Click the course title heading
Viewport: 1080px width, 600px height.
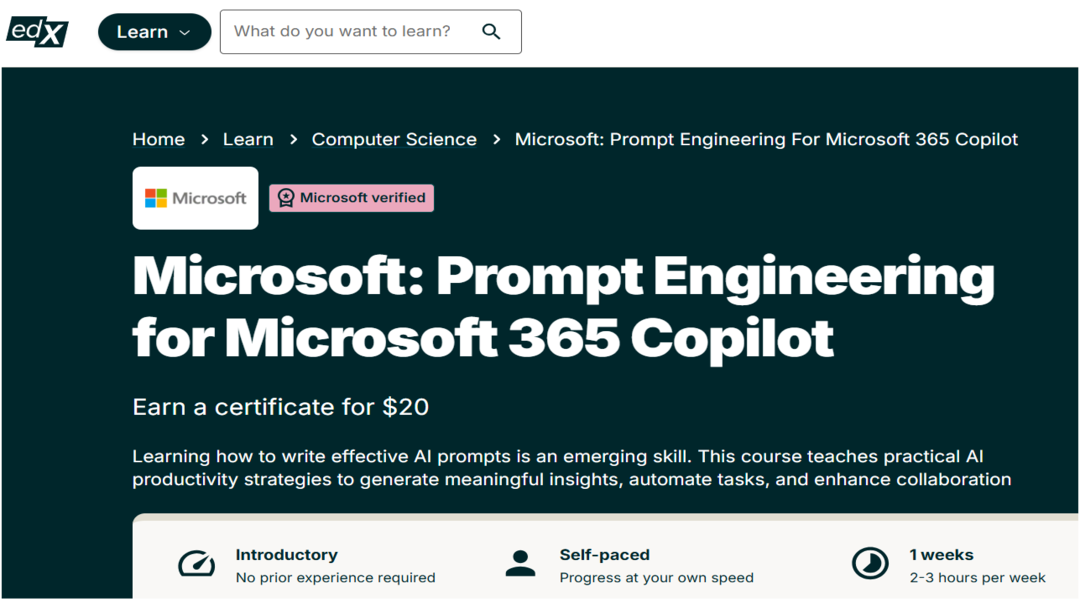tap(563, 307)
